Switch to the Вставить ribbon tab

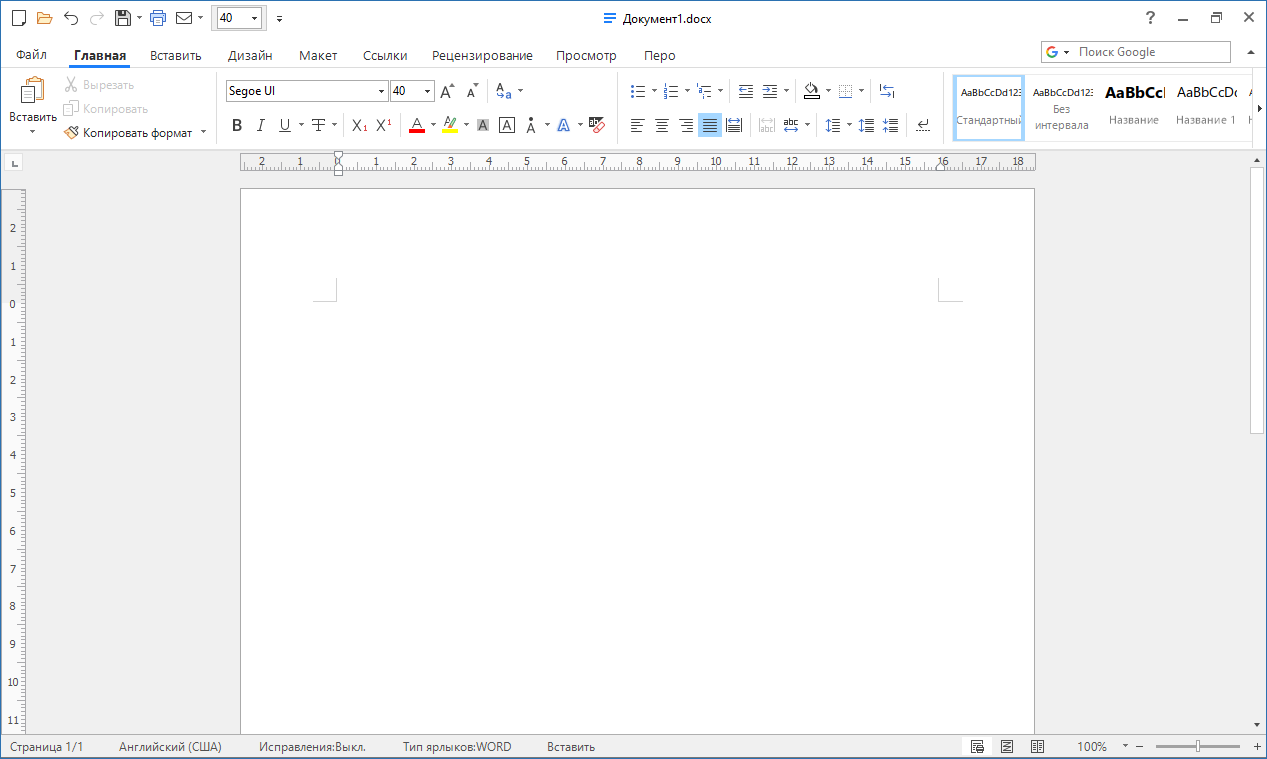[176, 56]
